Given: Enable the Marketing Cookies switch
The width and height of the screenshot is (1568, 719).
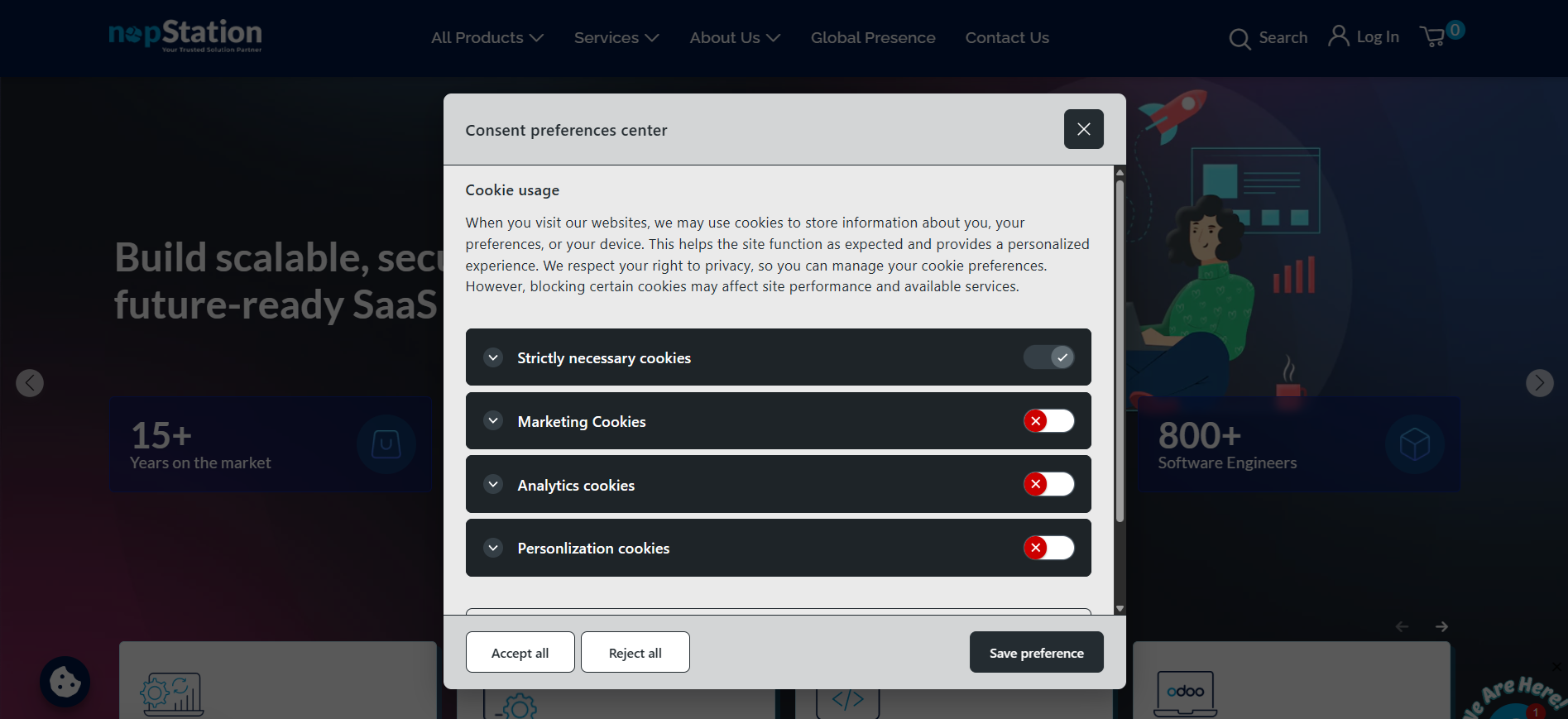Looking at the screenshot, I should 1049,421.
